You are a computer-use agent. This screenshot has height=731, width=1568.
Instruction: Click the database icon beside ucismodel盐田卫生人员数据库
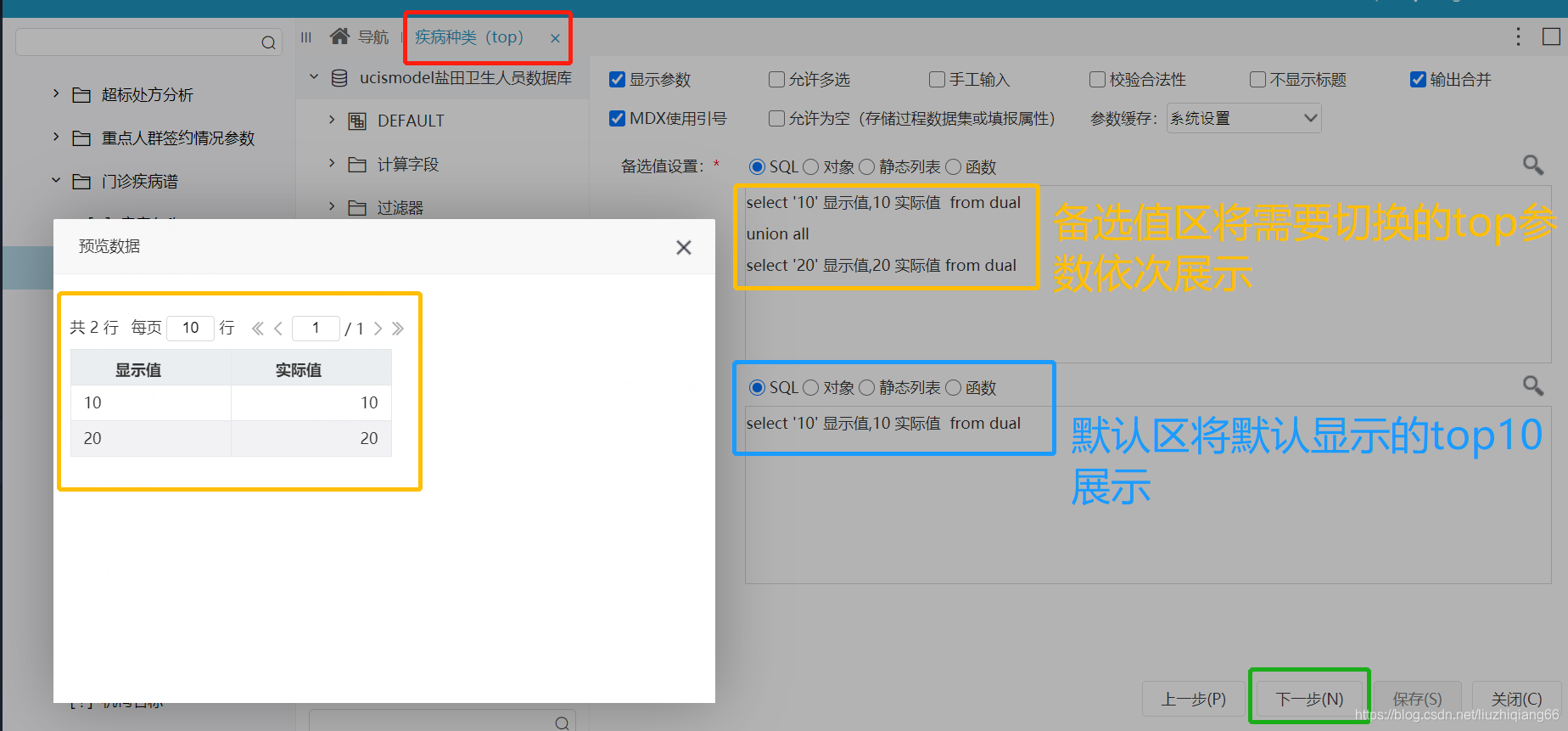[339, 78]
